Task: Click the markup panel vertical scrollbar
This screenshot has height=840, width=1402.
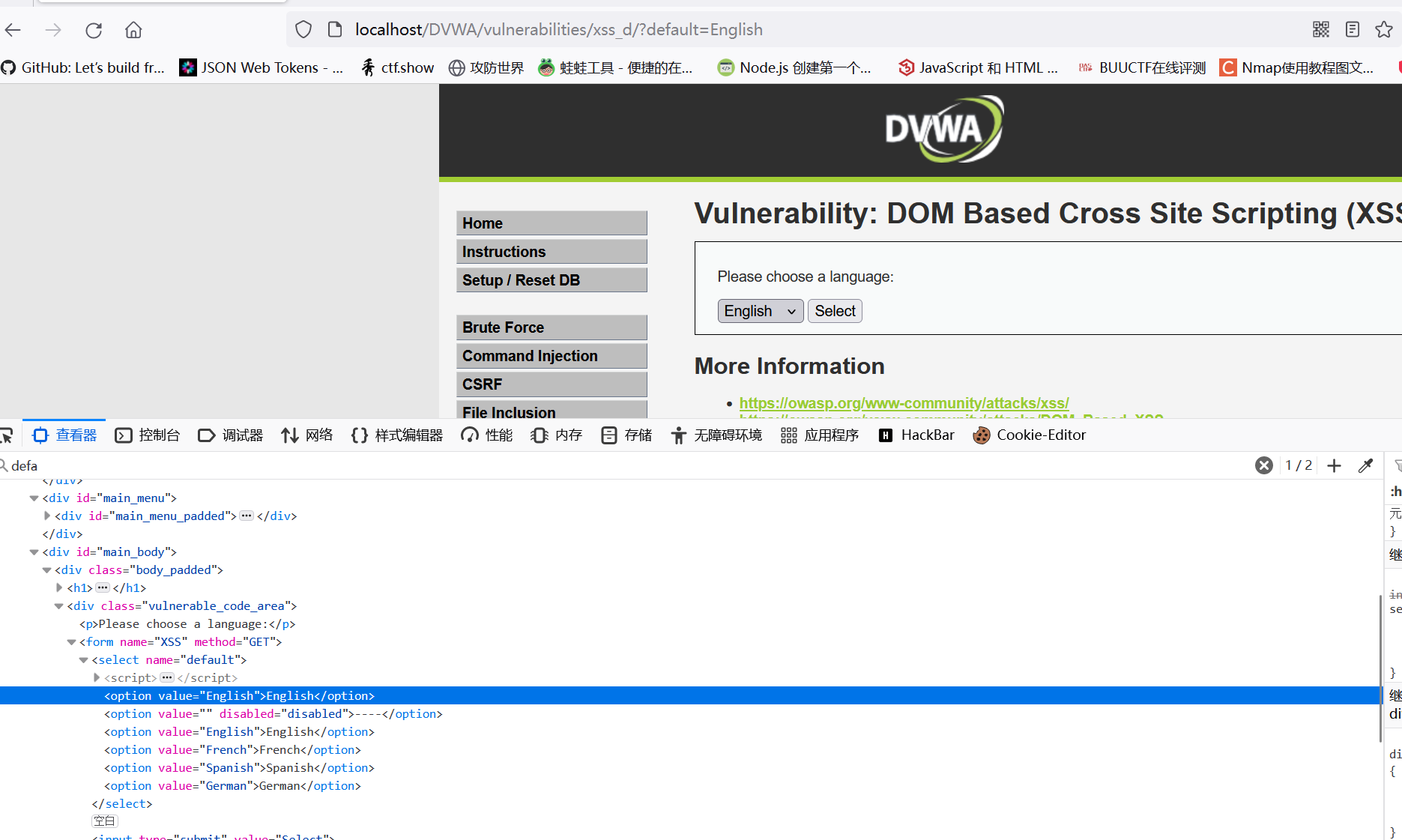Action: [x=1380, y=667]
